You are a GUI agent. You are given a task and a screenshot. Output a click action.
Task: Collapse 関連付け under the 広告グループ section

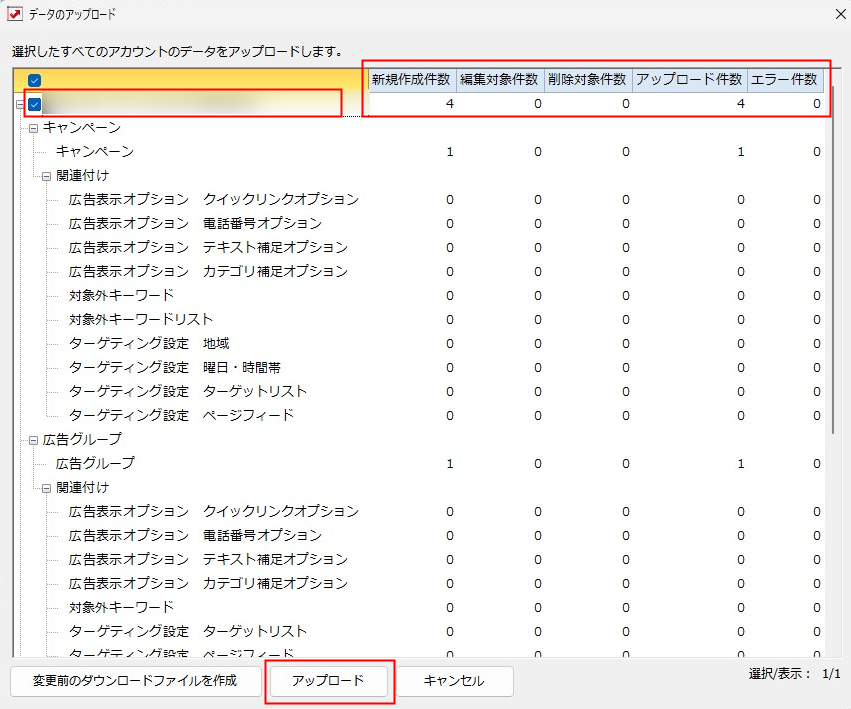pos(46,488)
